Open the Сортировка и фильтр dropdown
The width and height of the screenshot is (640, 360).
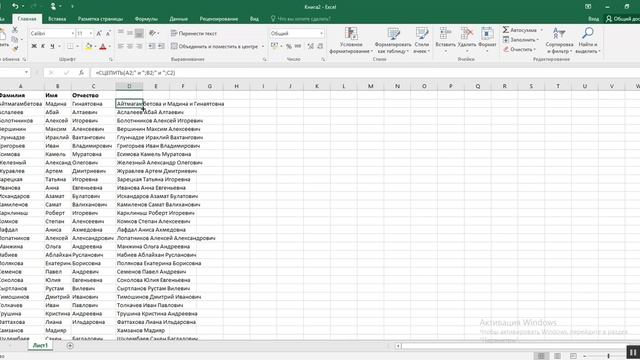coord(559,40)
